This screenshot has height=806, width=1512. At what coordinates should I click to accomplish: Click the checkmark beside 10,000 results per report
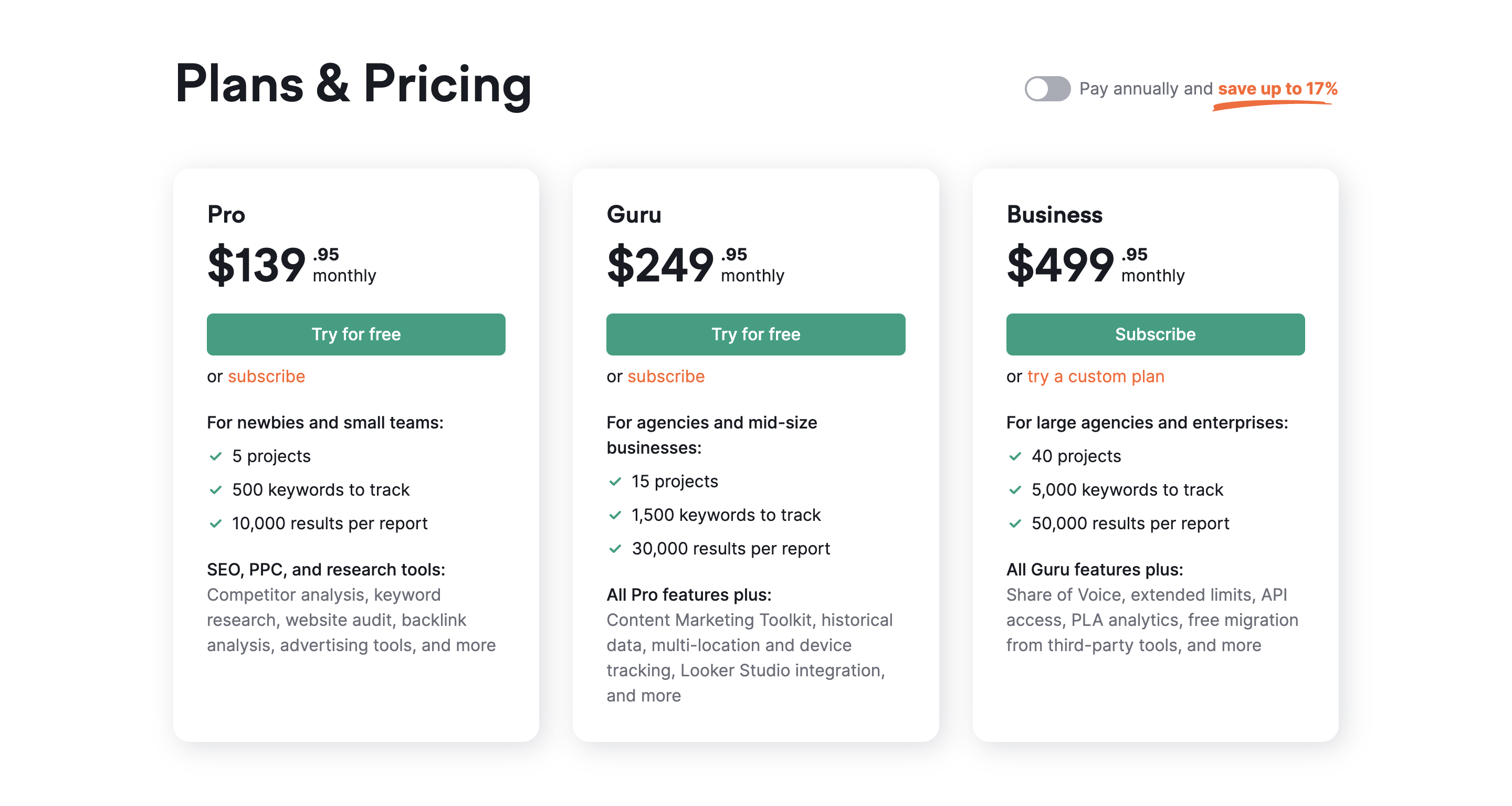[215, 523]
